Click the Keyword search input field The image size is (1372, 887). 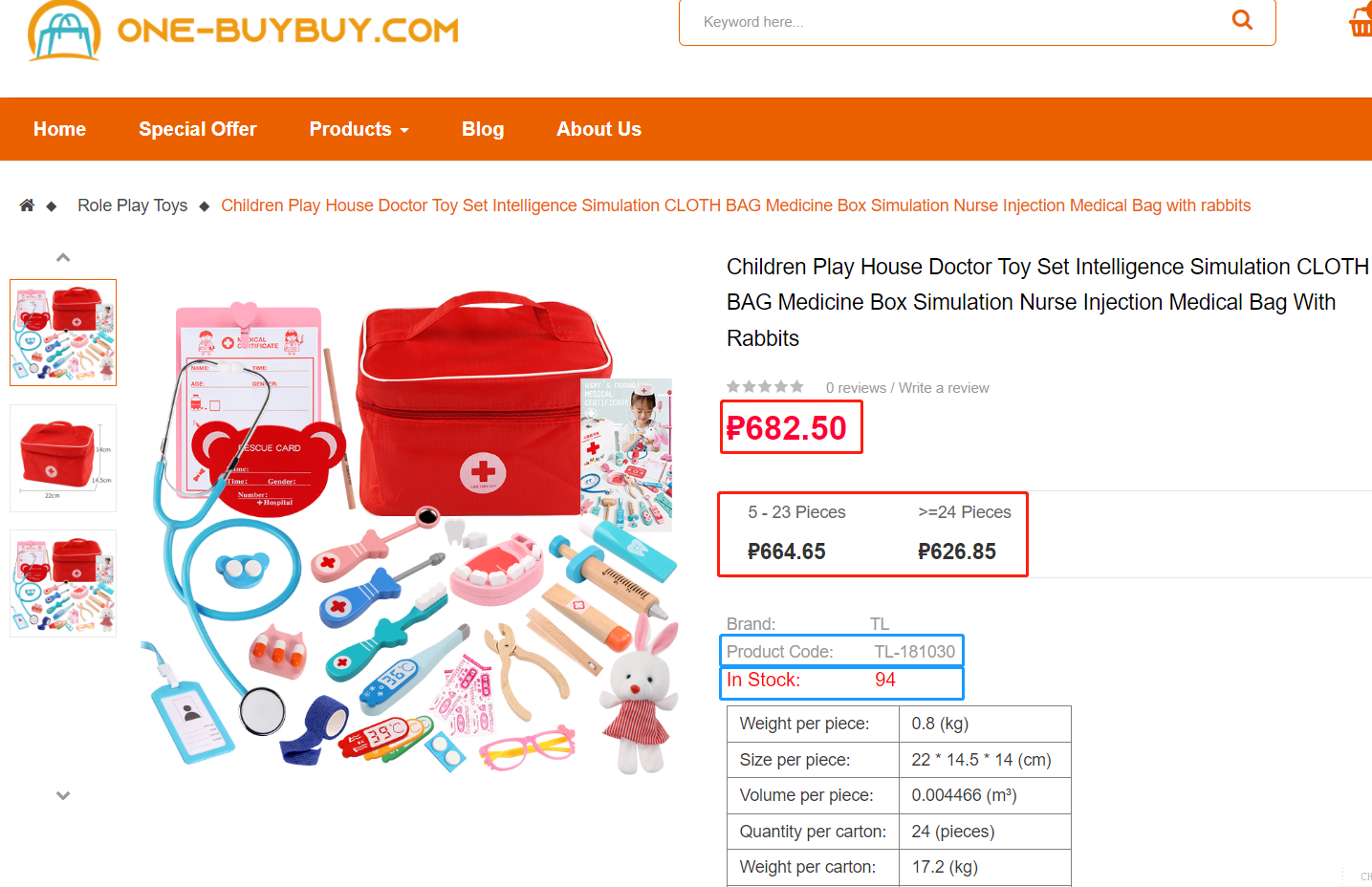[x=956, y=22]
